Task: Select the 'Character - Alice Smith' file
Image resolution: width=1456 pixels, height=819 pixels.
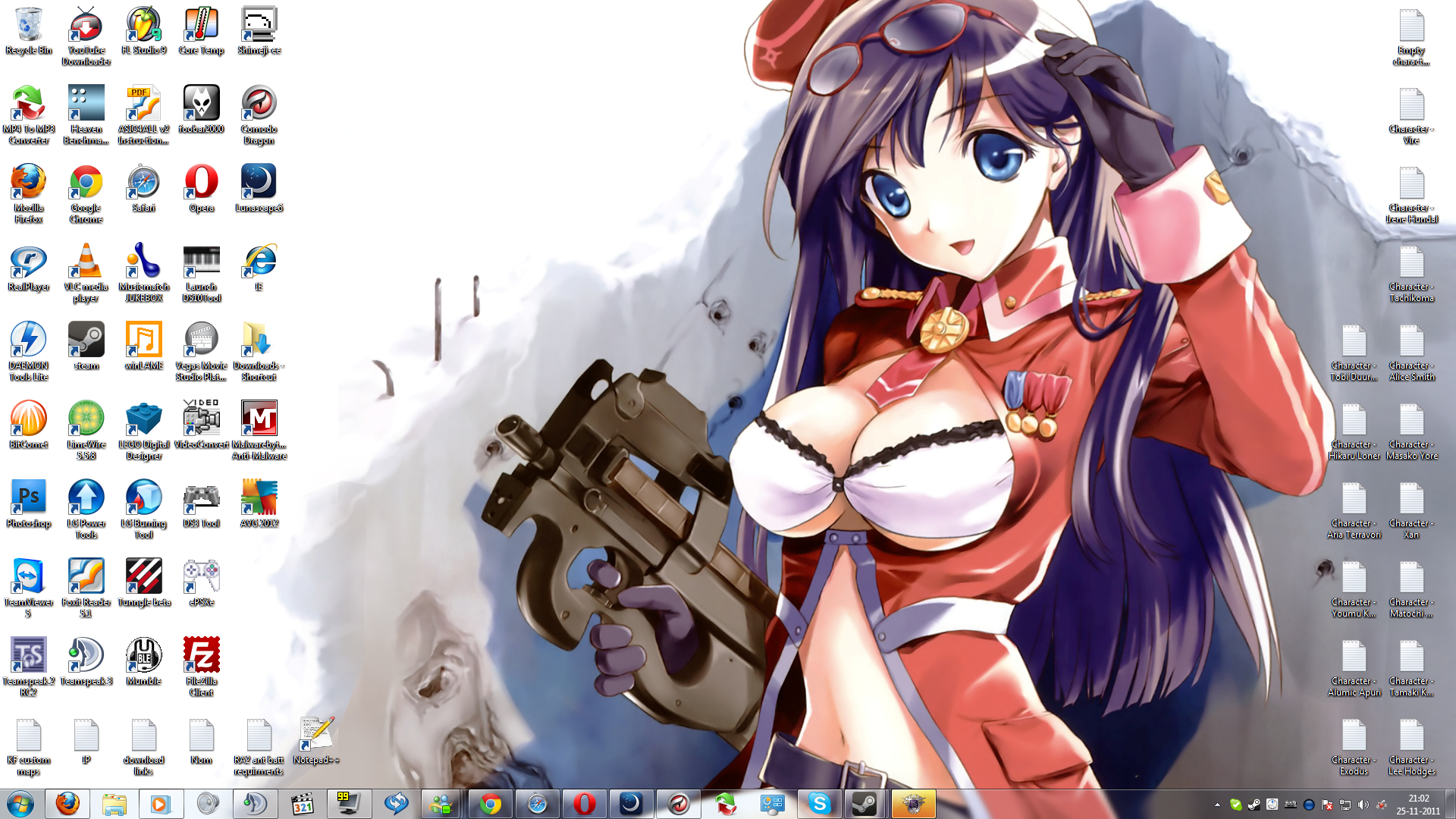Action: (1412, 352)
